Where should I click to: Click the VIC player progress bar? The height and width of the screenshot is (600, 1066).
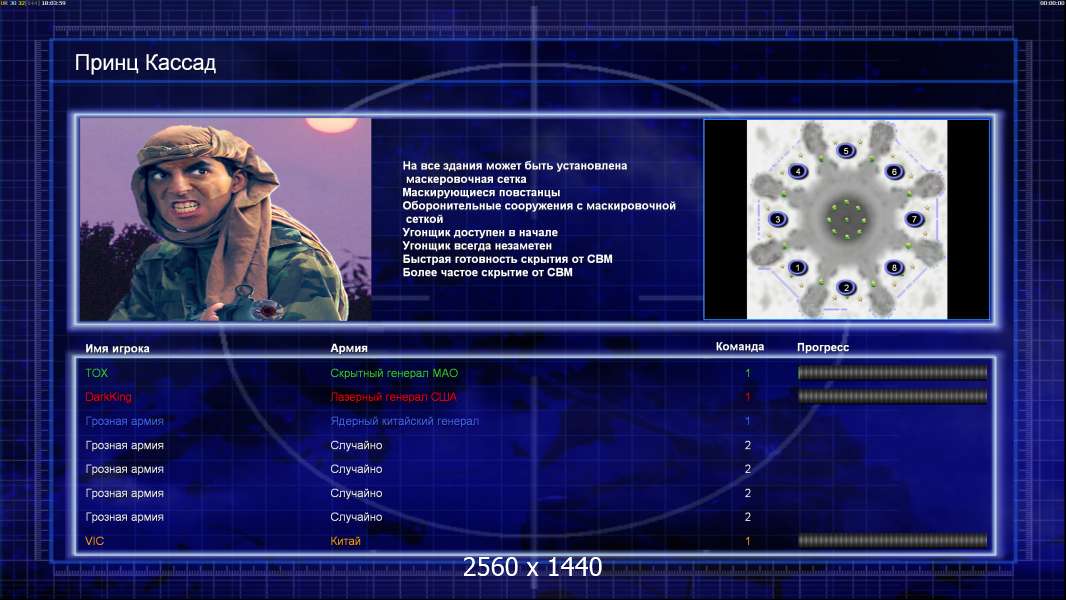892,541
